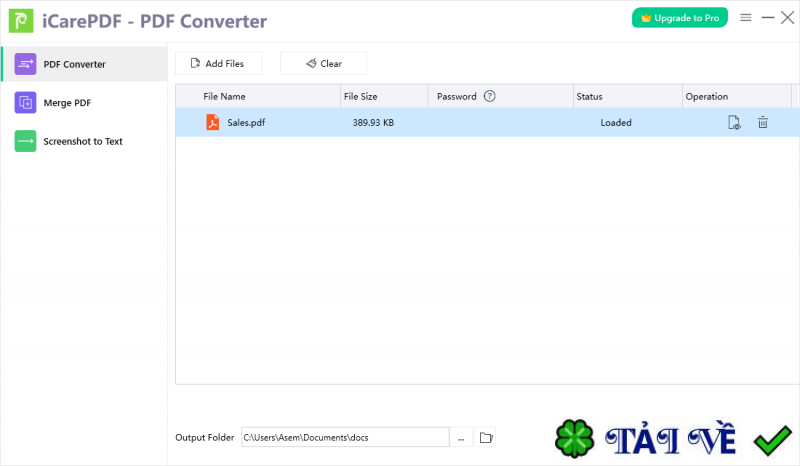The image size is (800, 466).
Task: Click the Merge PDF sidebar icon
Action: [x=25, y=103]
